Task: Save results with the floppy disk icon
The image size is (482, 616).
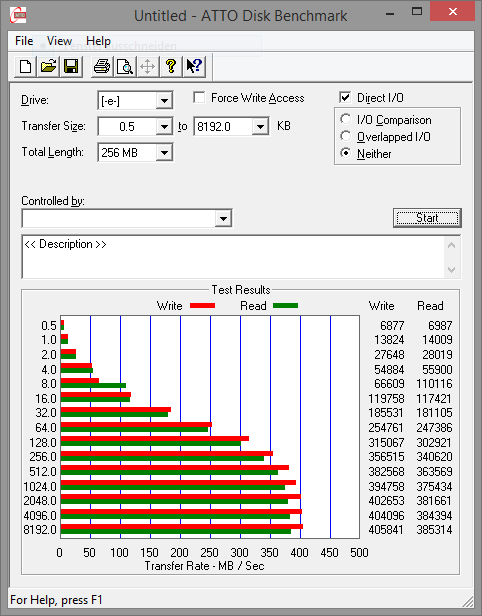Action: tap(71, 66)
